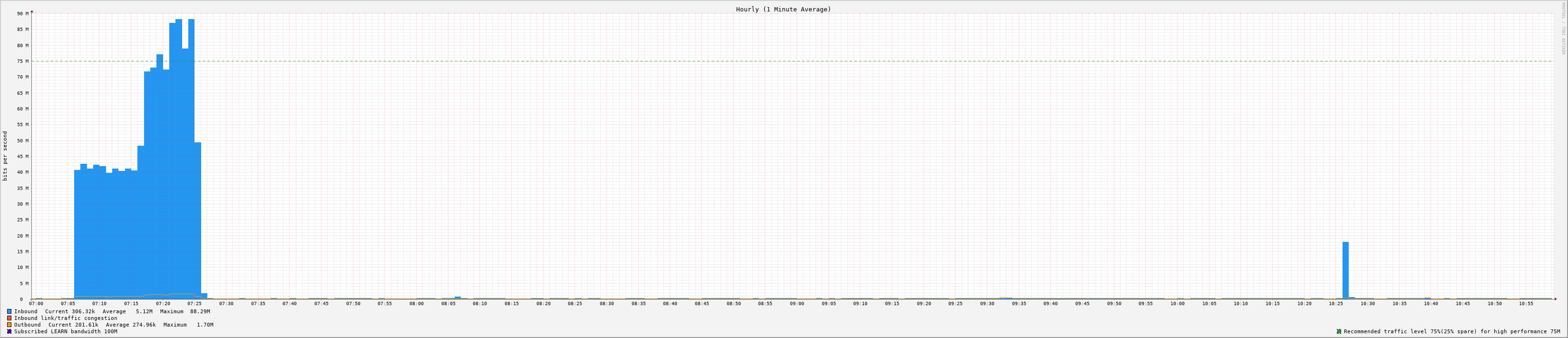Click the 10:25 time axis label
Viewport: 1568px width, 338px height.
click(1335, 303)
